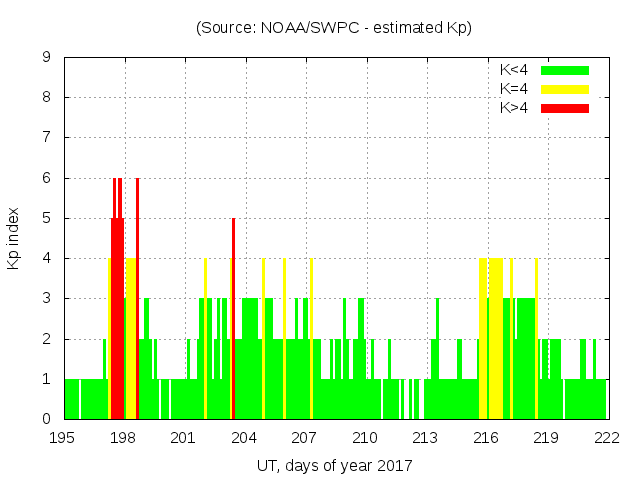Click the 'Kp index' y-axis label
640x480 pixels.
click(14, 238)
